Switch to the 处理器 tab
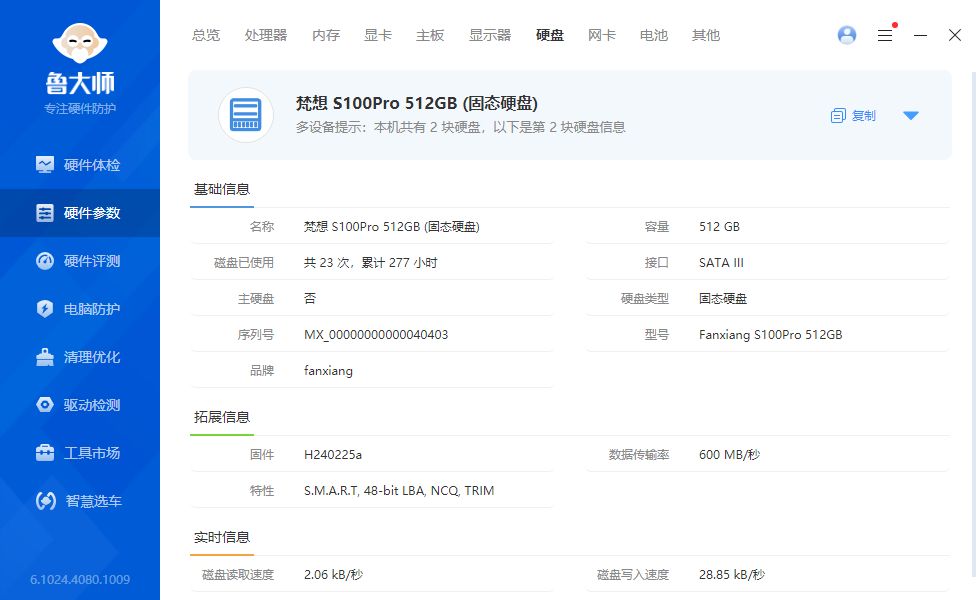 [266, 35]
